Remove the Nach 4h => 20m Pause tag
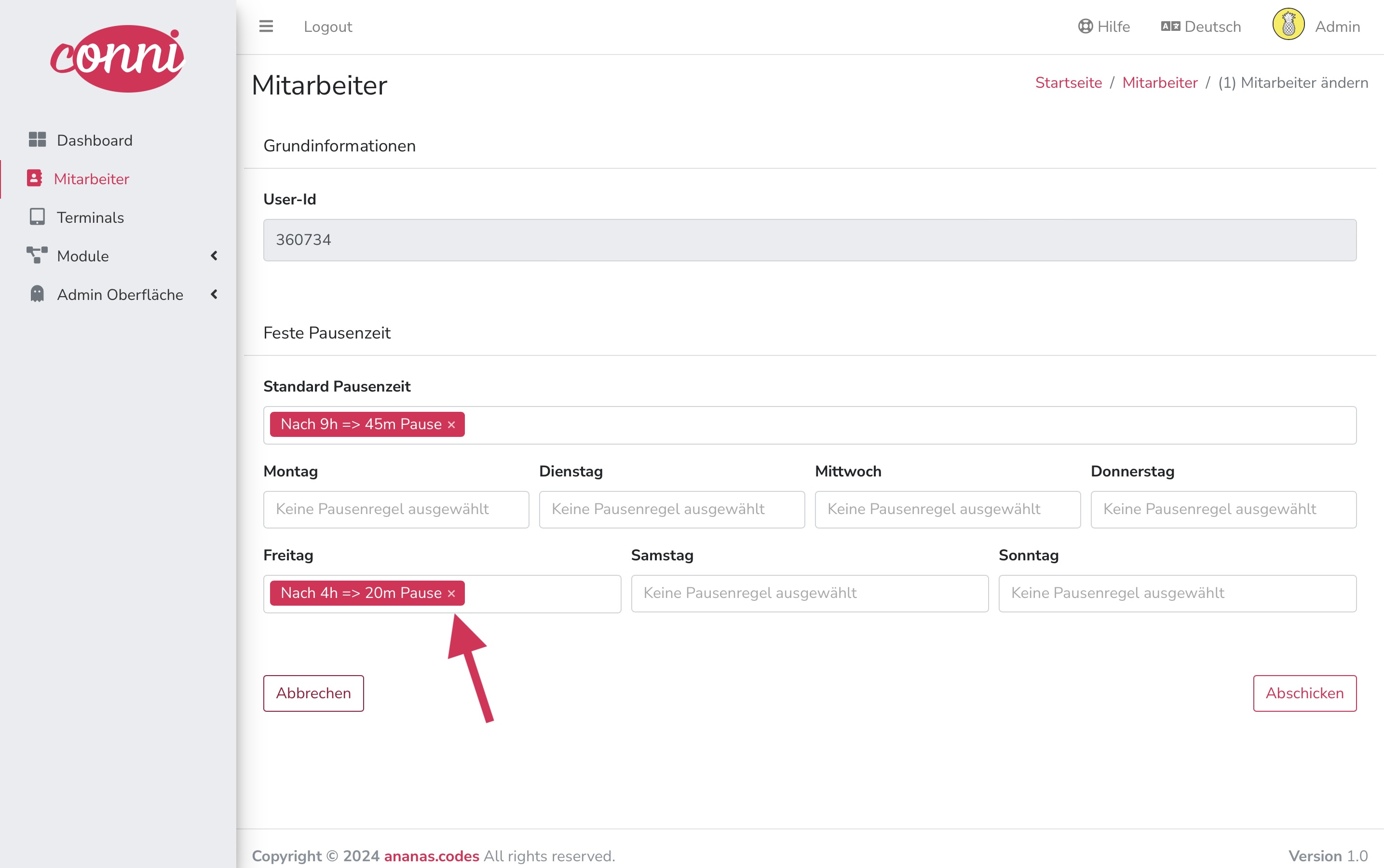1384x868 pixels. (x=451, y=594)
